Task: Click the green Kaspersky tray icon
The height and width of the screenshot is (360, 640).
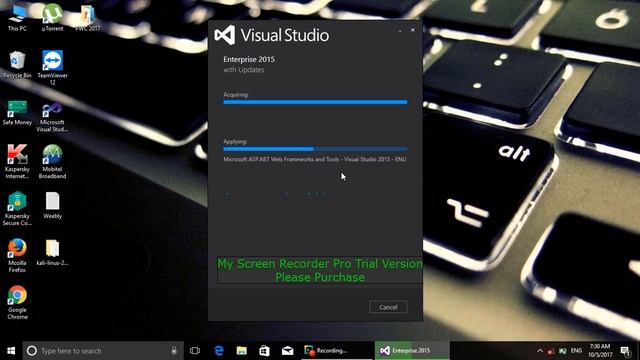Action: 563,351
